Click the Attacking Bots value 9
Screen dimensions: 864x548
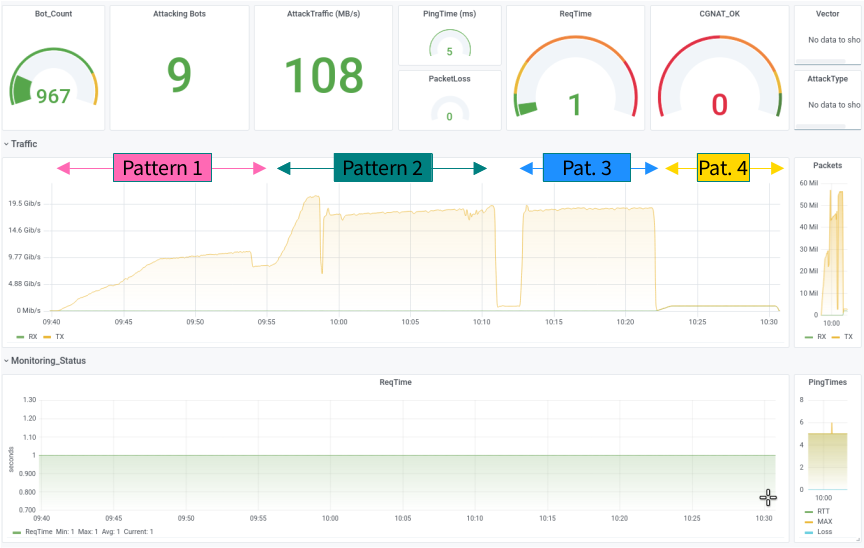tap(179, 75)
